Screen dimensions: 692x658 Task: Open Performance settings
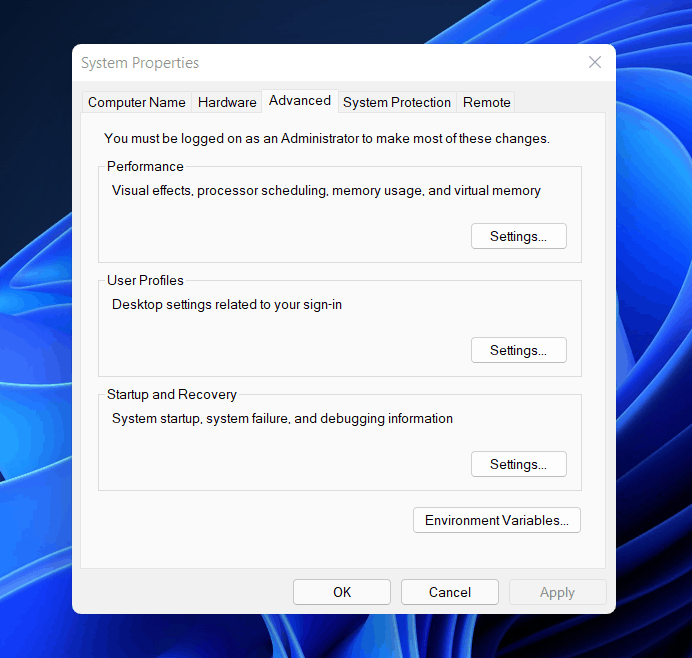(x=518, y=237)
